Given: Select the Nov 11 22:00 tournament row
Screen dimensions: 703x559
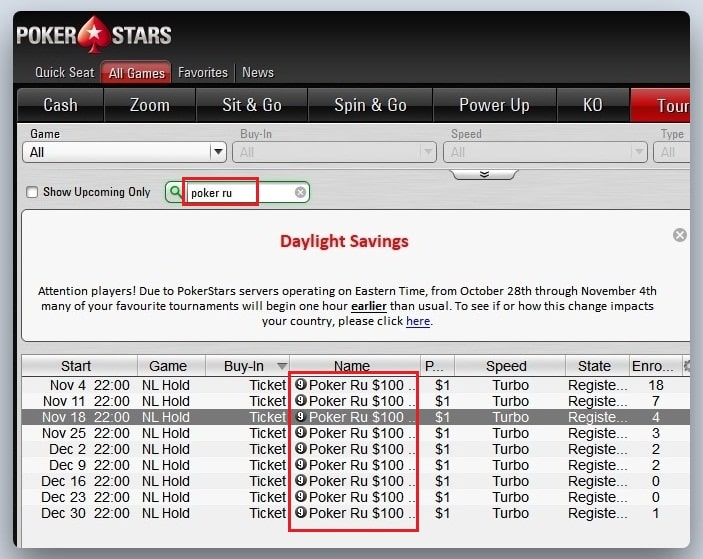Looking at the screenshot, I should pyautogui.click(x=356, y=401).
